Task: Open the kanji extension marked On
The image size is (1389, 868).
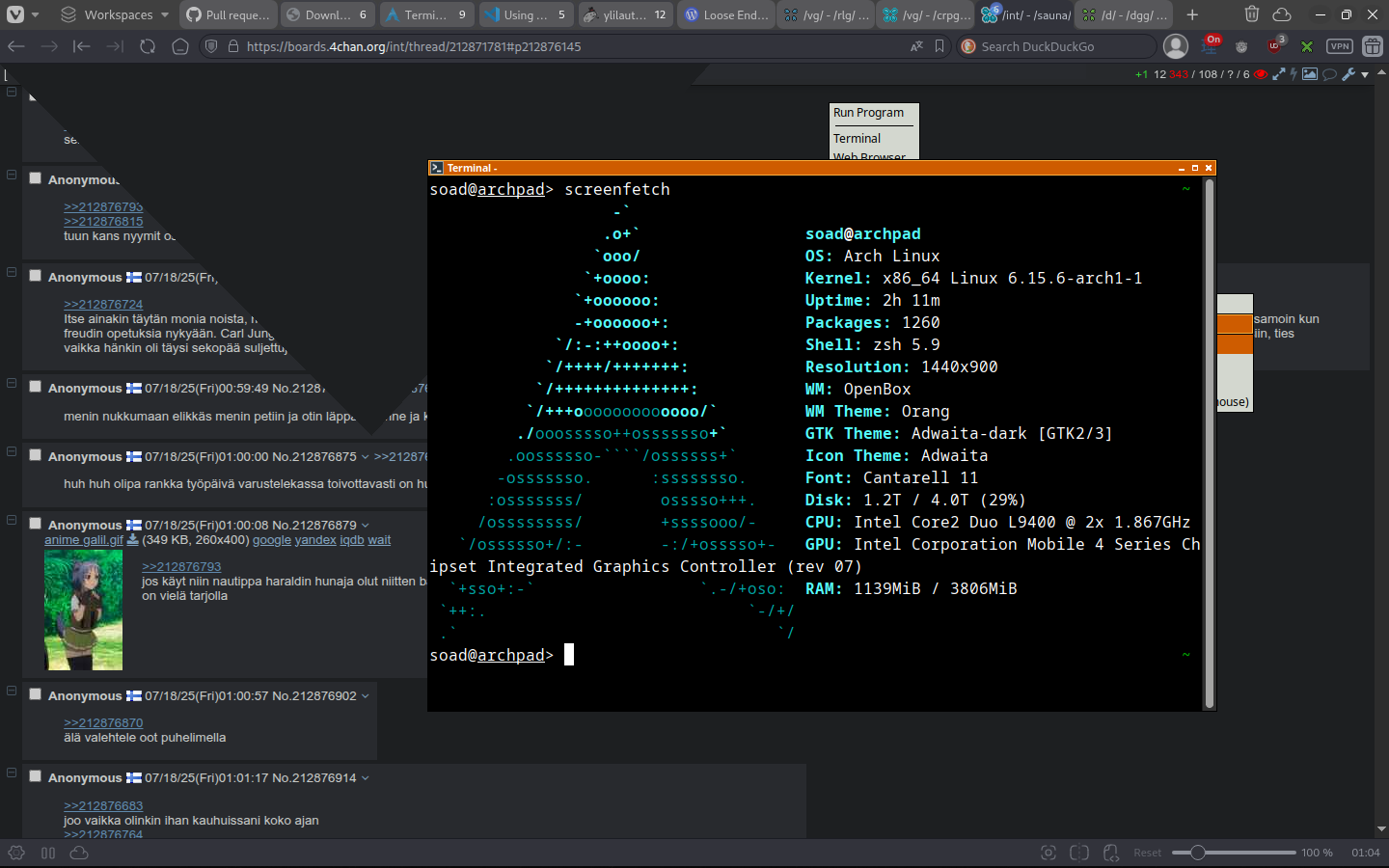Action: point(1210,45)
